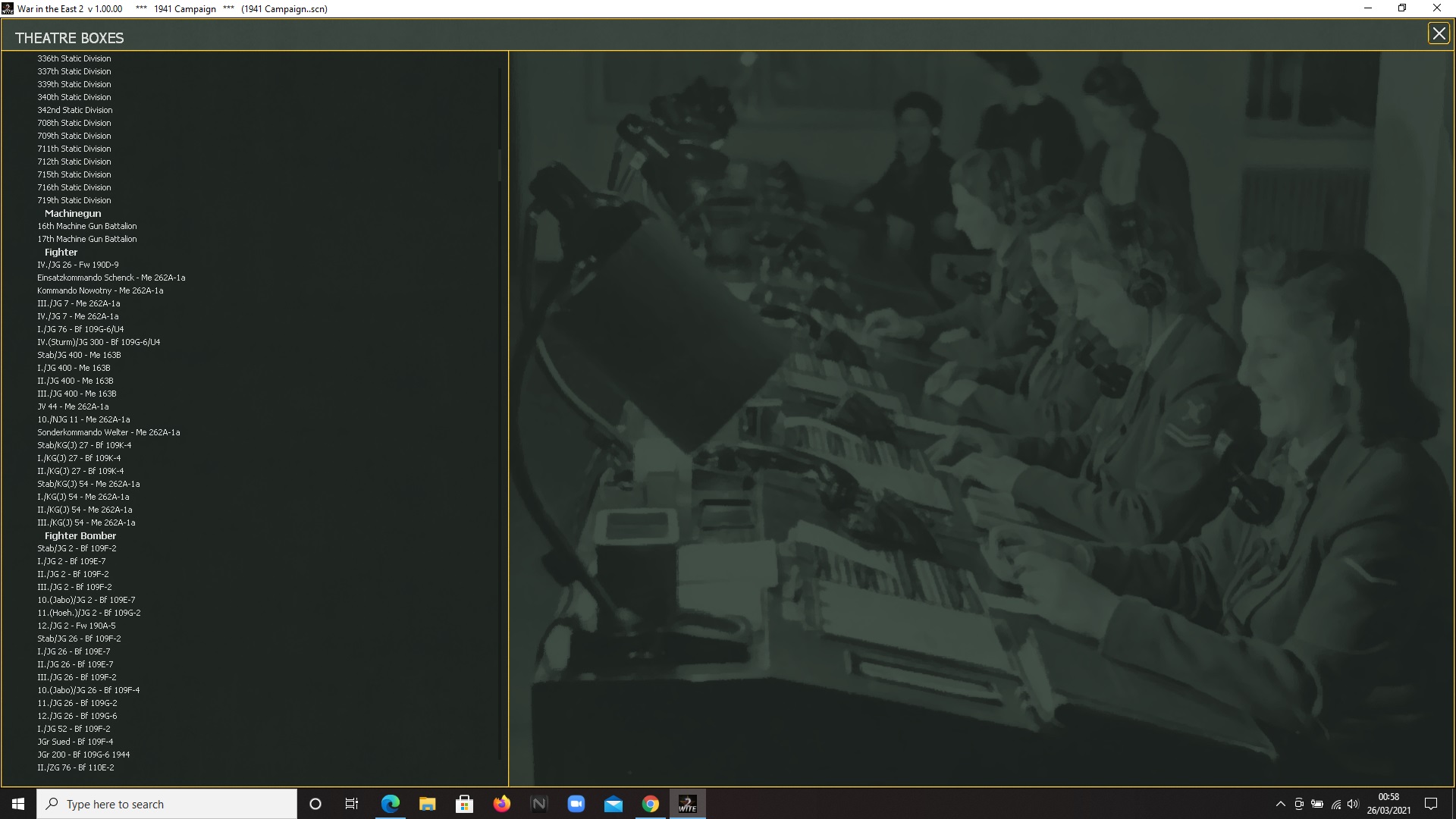
Task: Open Zoom app in taskbar
Action: pos(576,804)
